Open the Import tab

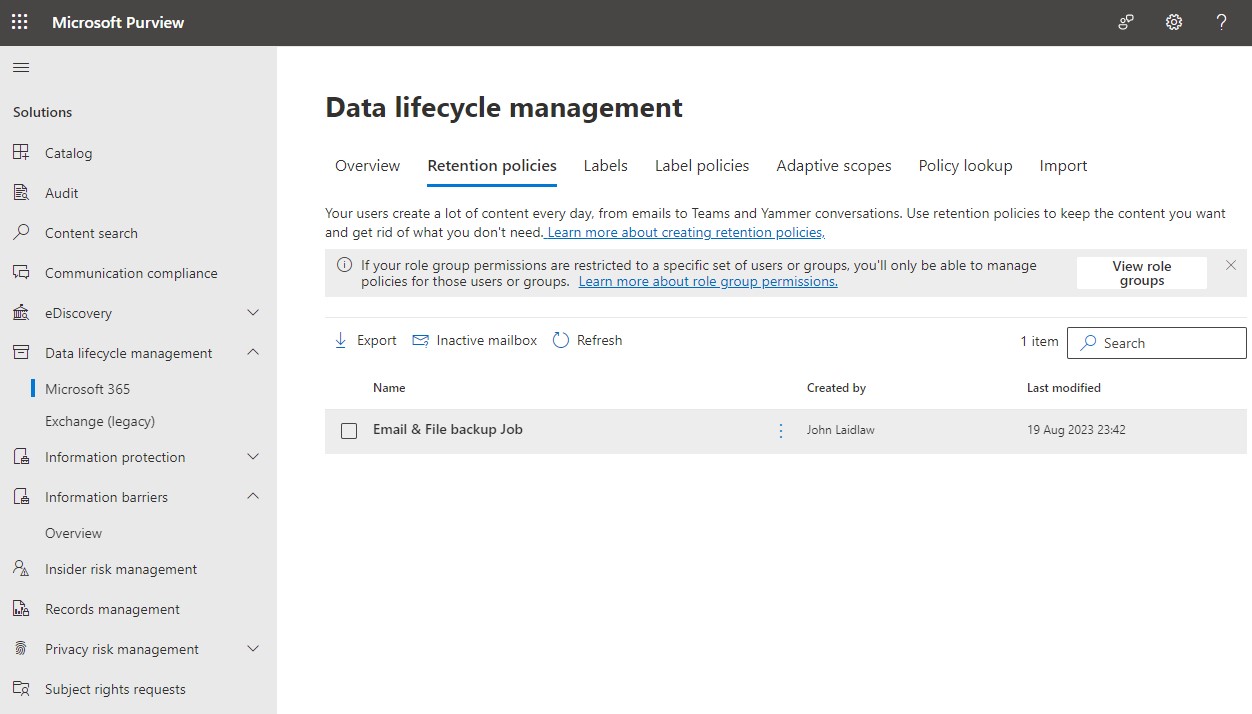[x=1063, y=166]
